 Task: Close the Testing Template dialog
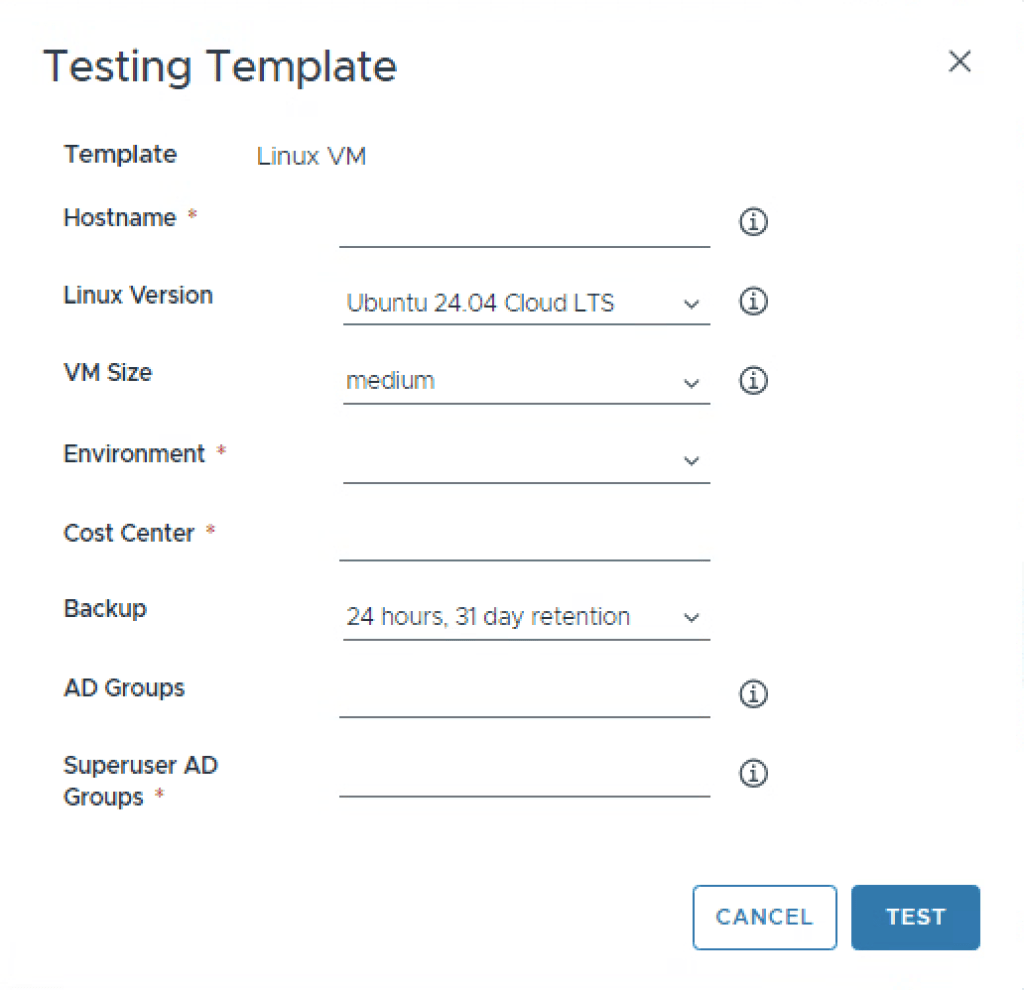point(959,62)
